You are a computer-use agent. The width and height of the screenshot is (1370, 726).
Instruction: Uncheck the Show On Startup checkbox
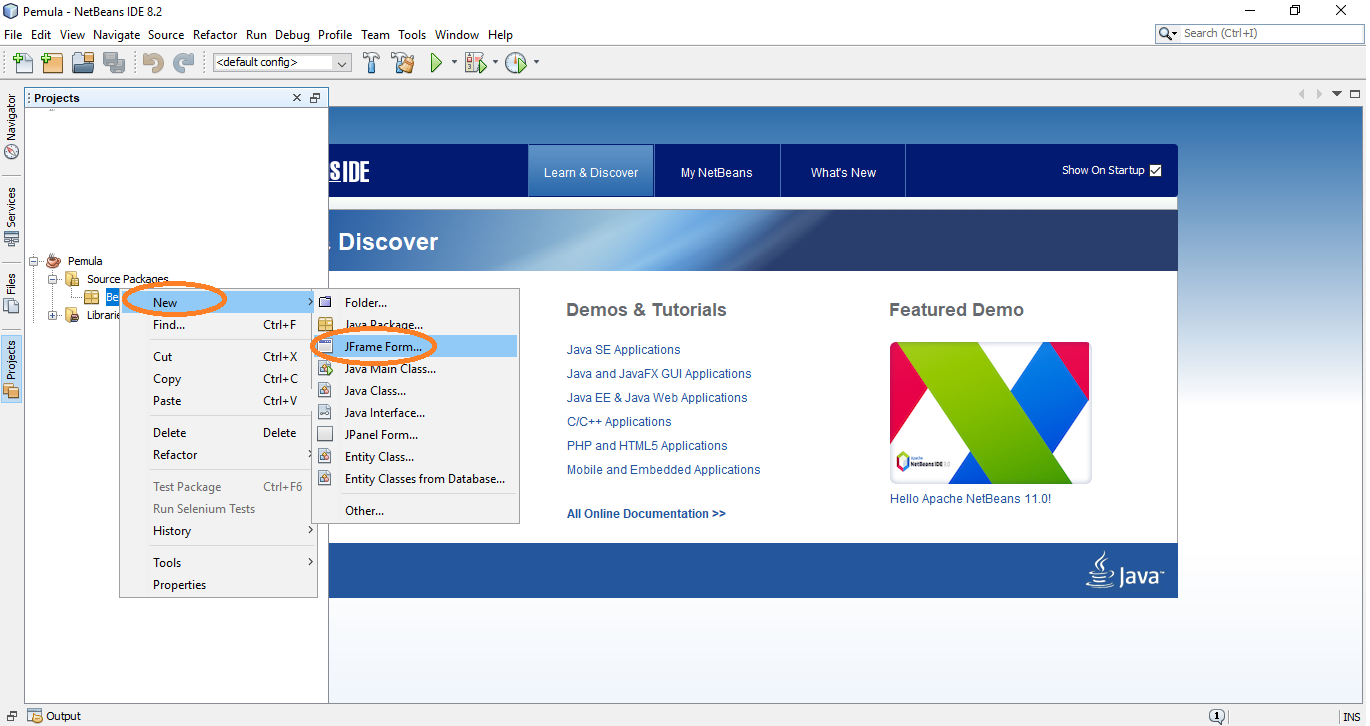click(1156, 170)
